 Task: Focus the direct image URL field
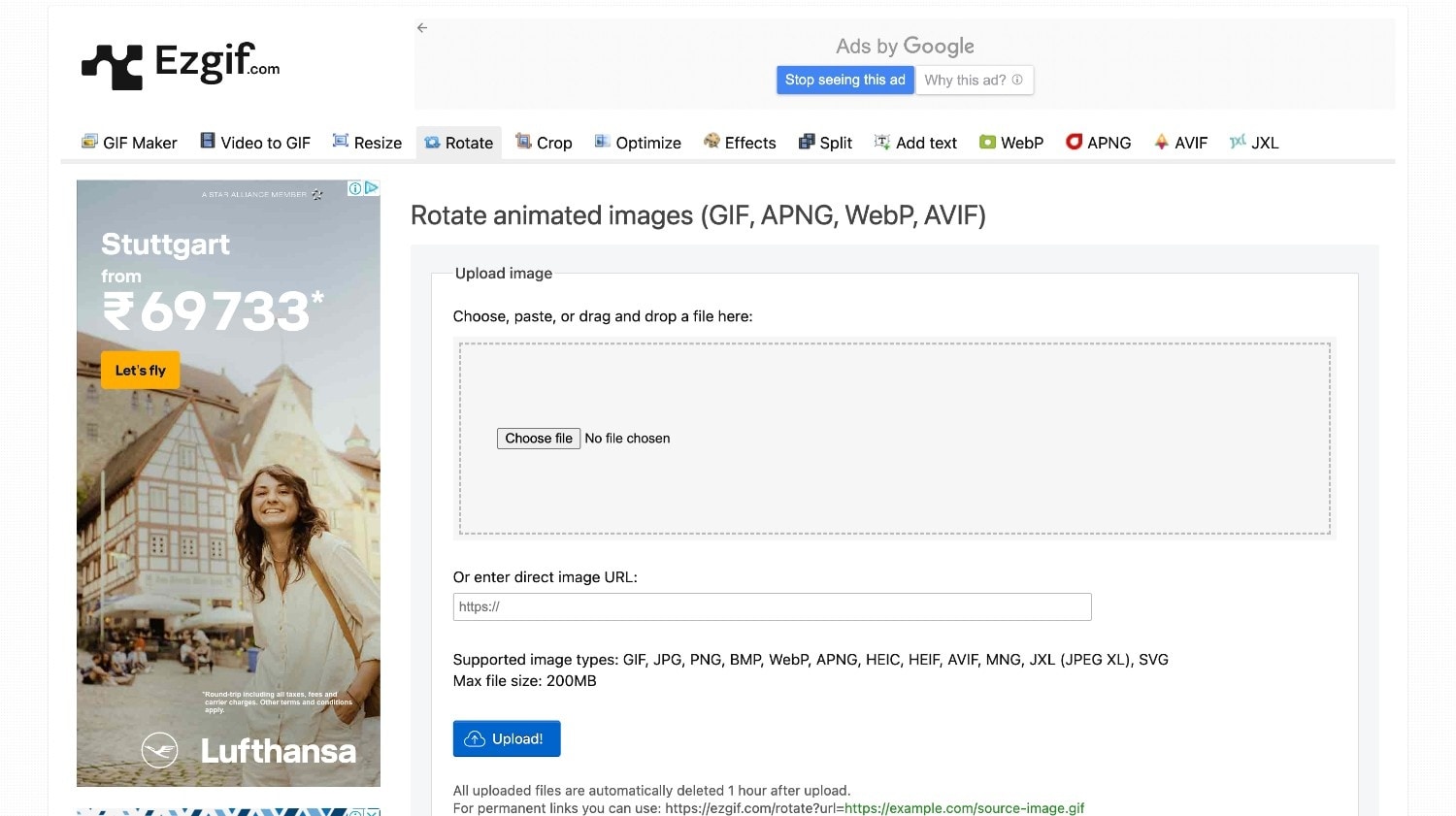click(x=772, y=606)
